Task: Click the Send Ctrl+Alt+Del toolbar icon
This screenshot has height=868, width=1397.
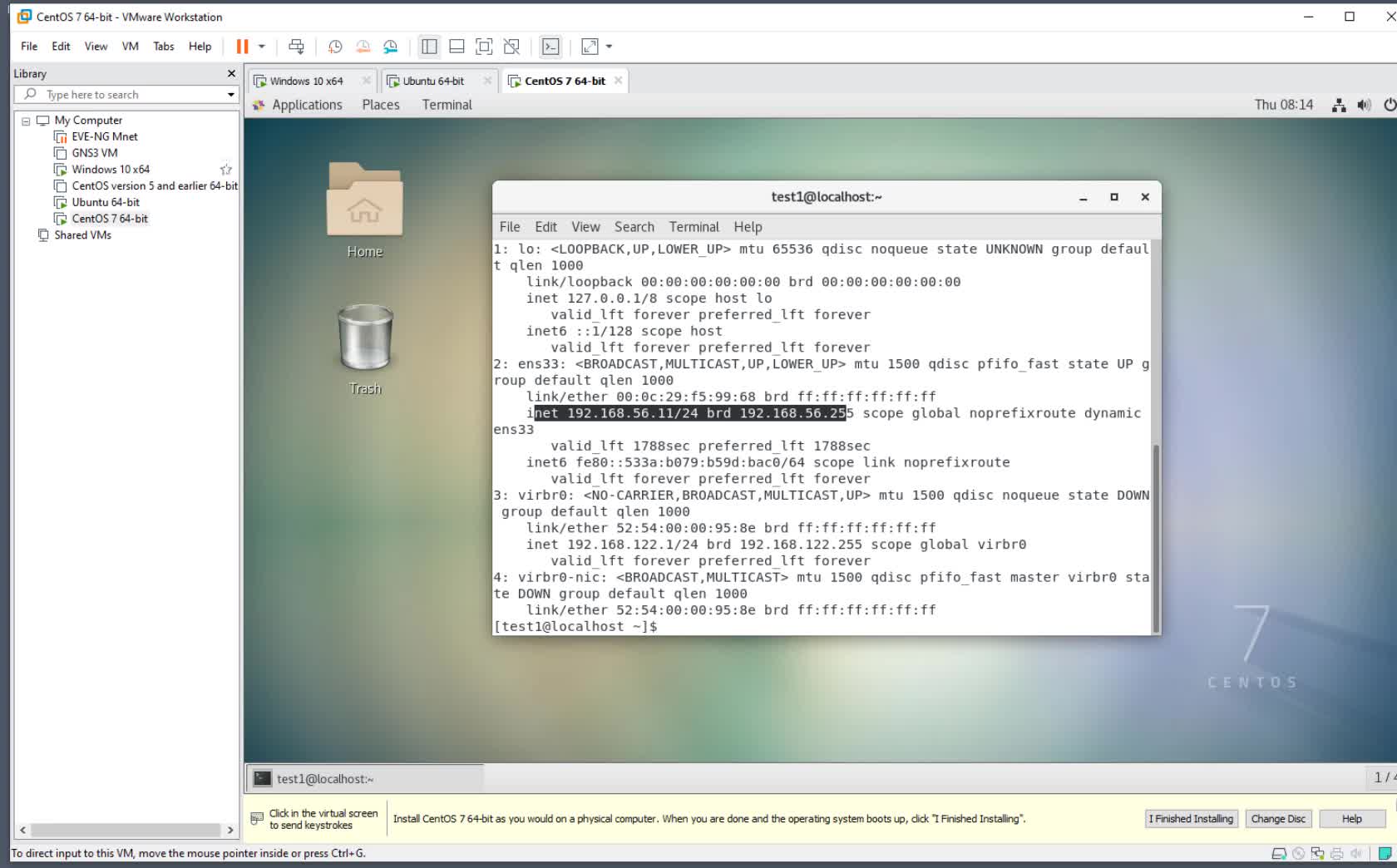Action: point(296,47)
